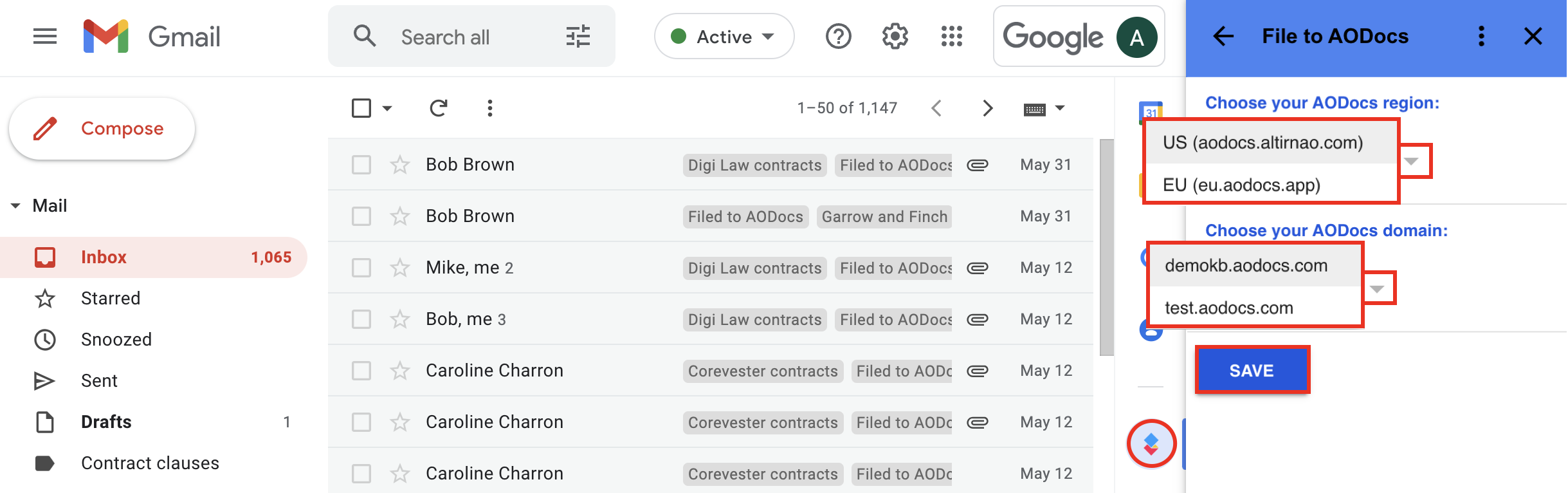Click Filed to AODocs label on second Bob Brown email
Screen dimensions: 1568x493
tap(745, 217)
